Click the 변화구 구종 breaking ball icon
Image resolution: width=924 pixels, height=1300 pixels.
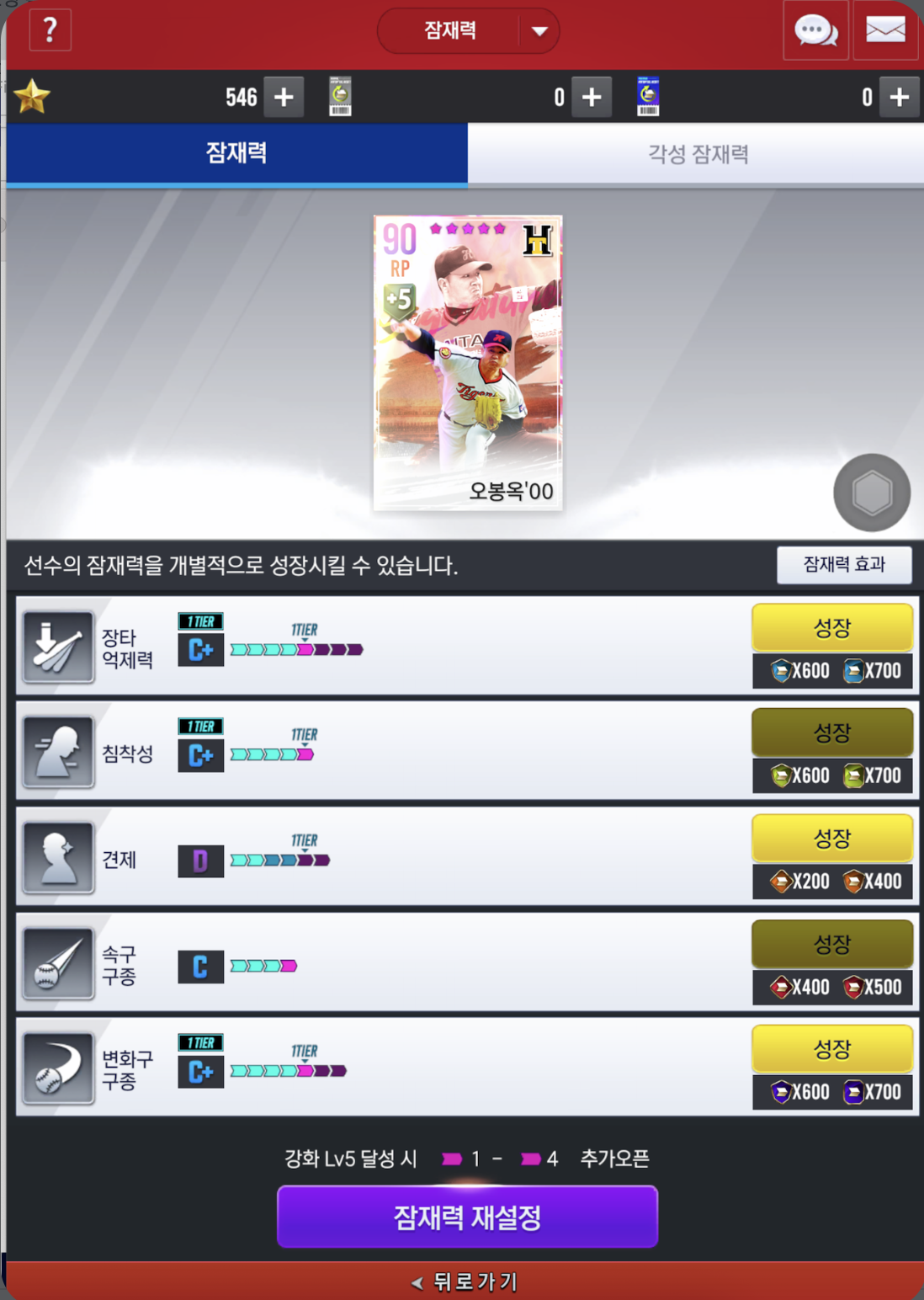coord(58,1068)
